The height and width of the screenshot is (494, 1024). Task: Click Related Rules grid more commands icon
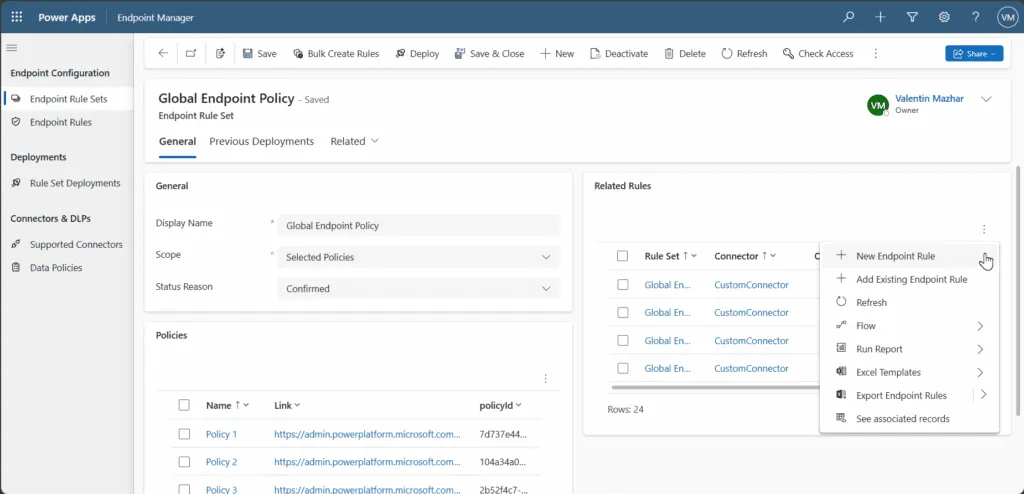click(x=984, y=229)
